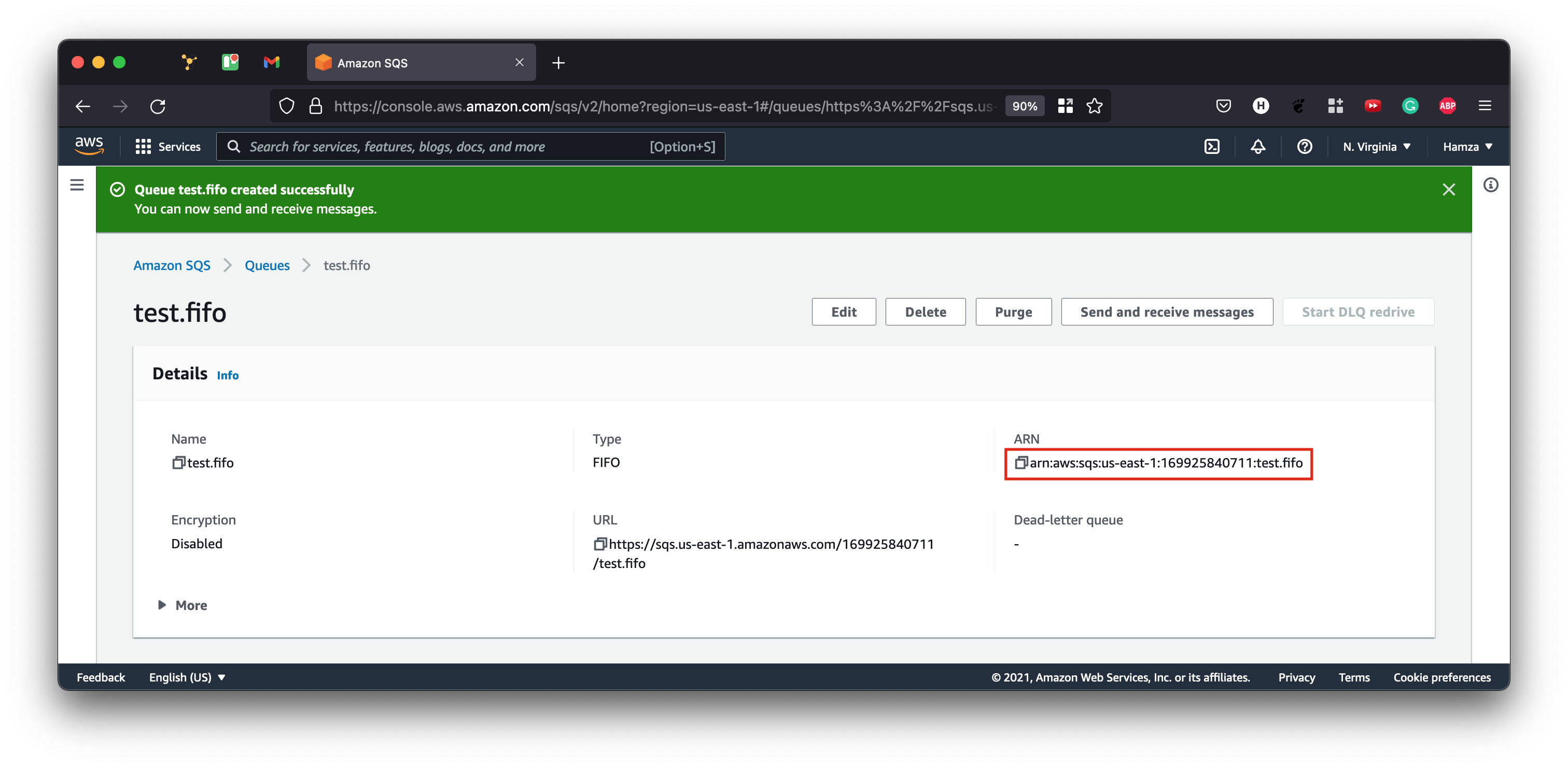The image size is (1568, 767).
Task: Open the Services menu
Action: tap(168, 147)
